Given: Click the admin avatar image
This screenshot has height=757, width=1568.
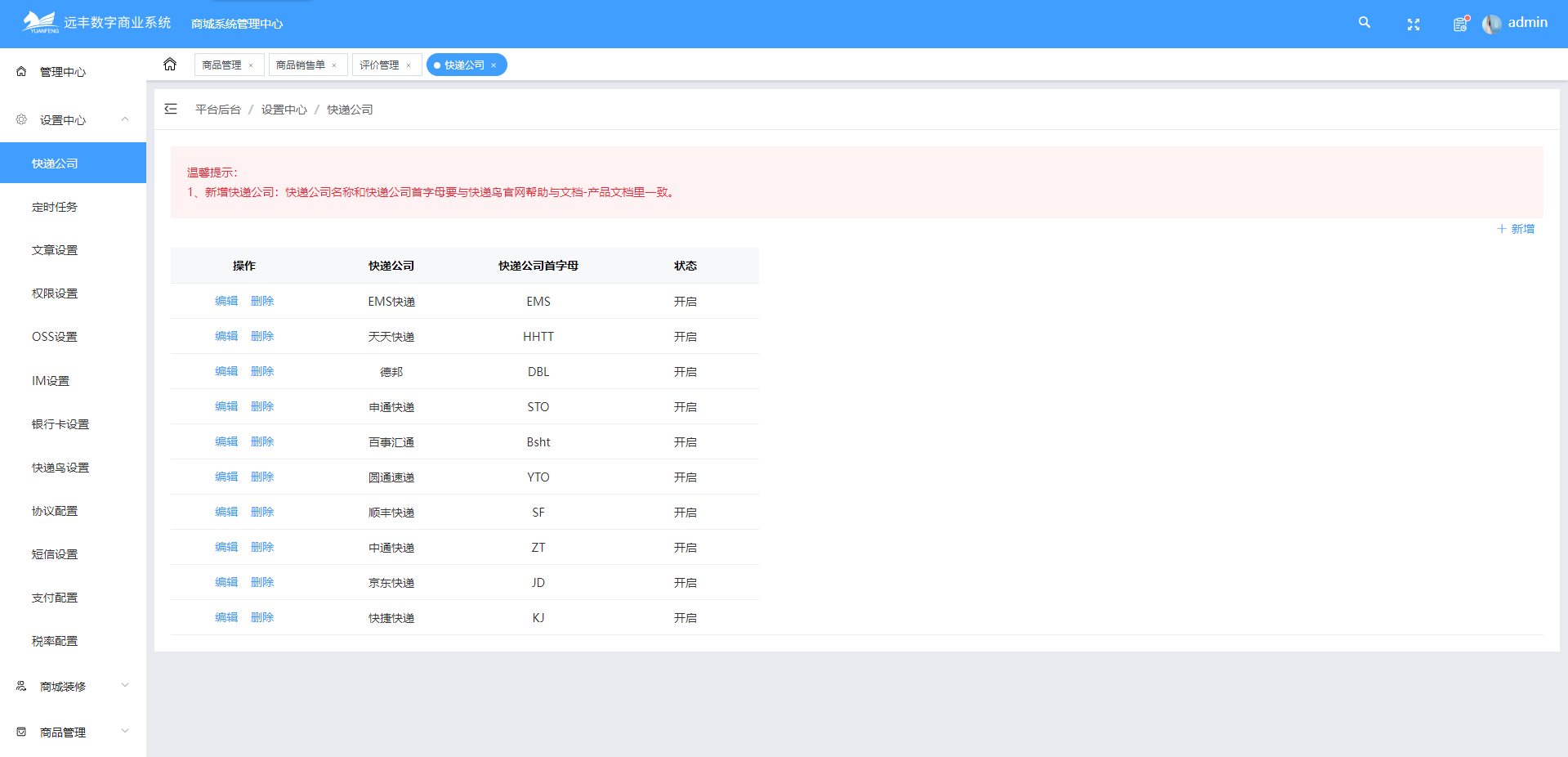Looking at the screenshot, I should (1492, 24).
